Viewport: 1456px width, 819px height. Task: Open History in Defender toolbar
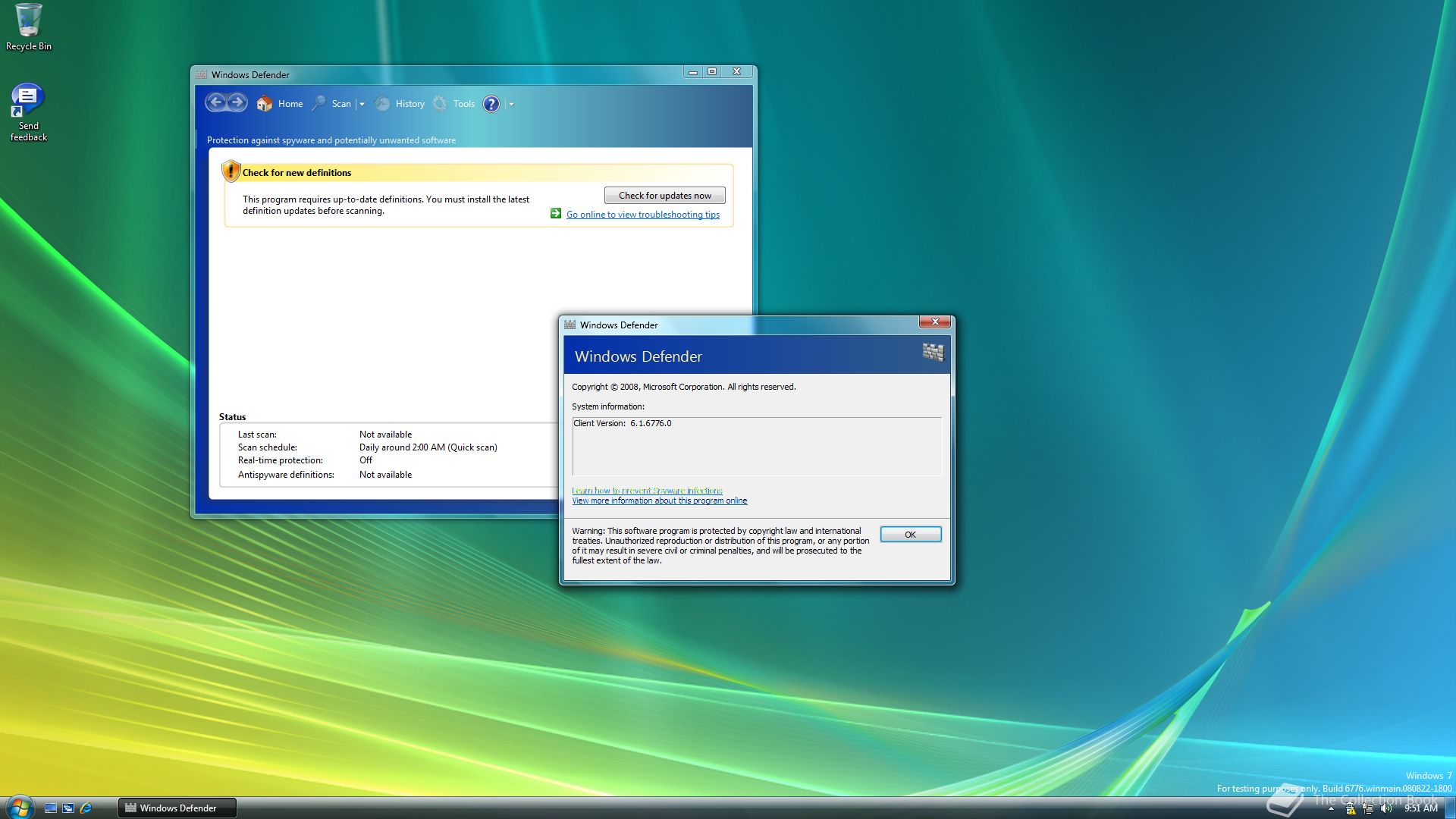pyautogui.click(x=410, y=104)
